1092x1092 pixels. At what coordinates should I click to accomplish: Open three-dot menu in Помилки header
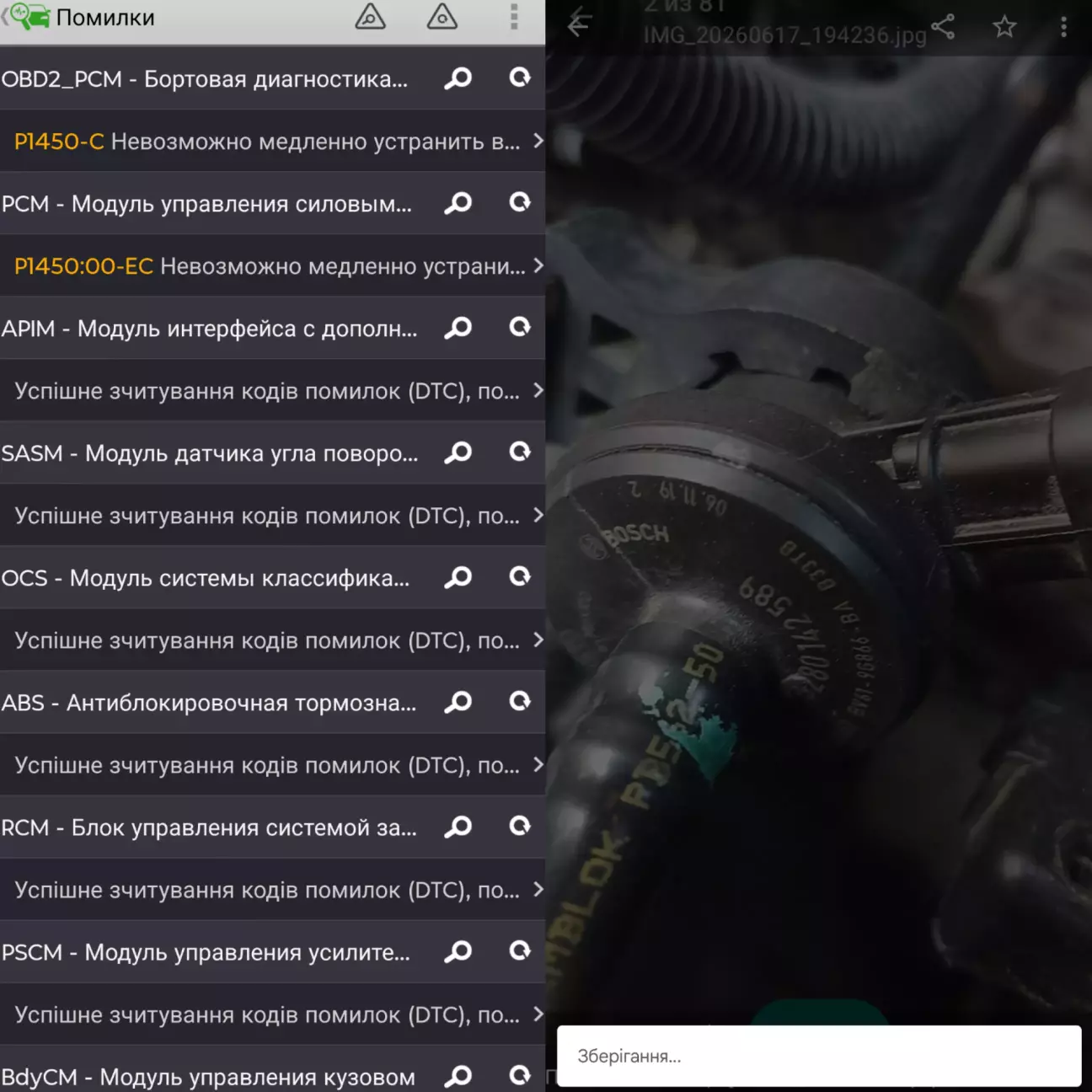[x=514, y=17]
